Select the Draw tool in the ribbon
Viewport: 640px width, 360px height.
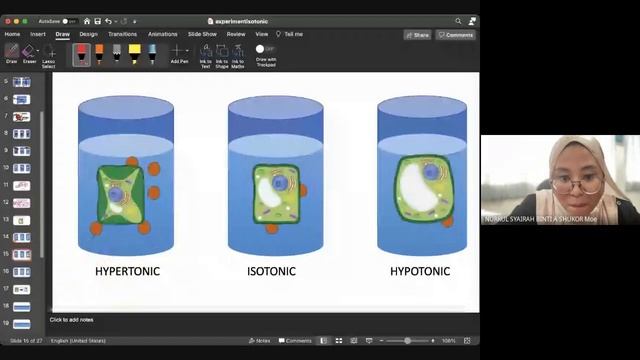(11, 54)
